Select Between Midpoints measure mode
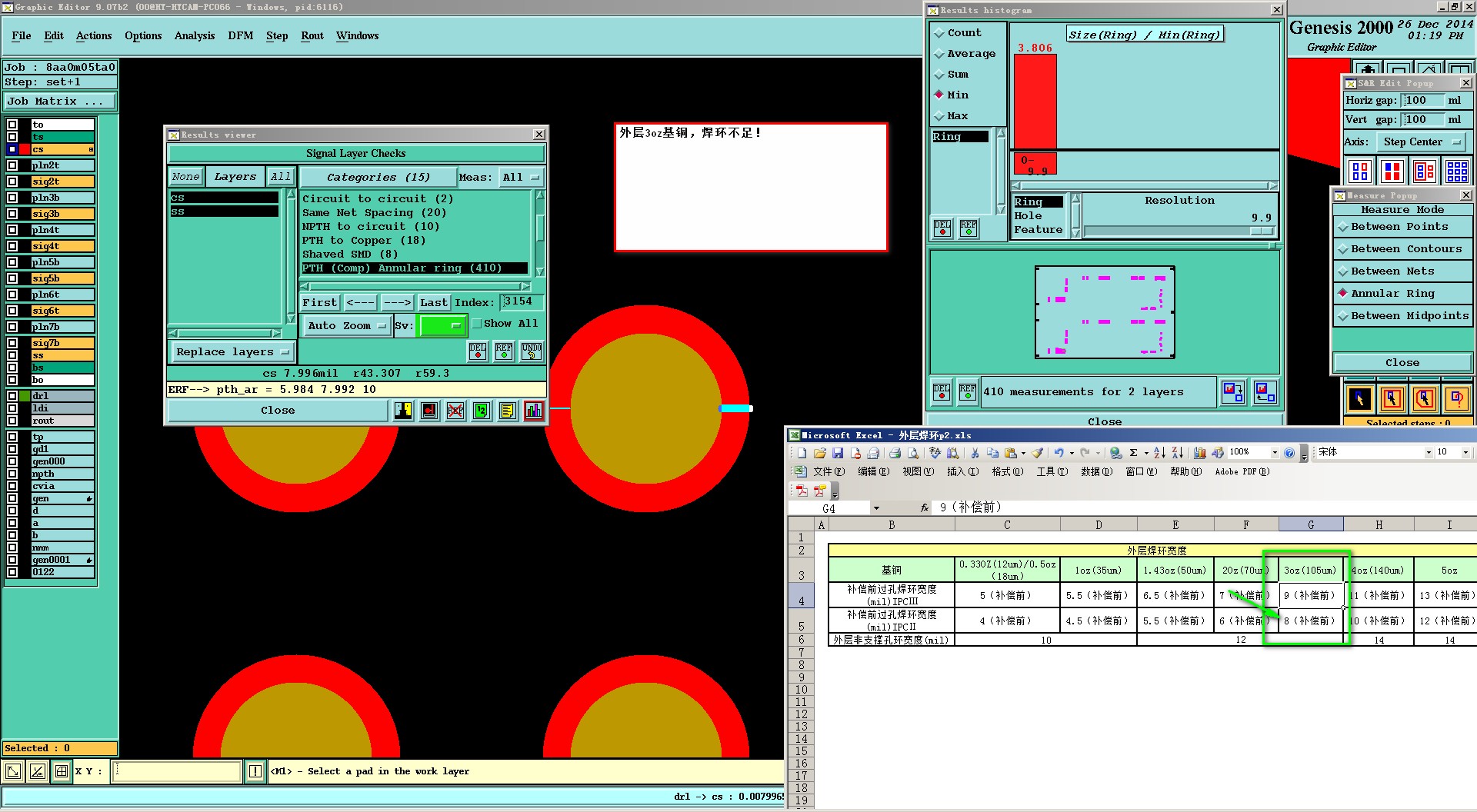Viewport: 1477px width, 812px height. tap(1403, 316)
